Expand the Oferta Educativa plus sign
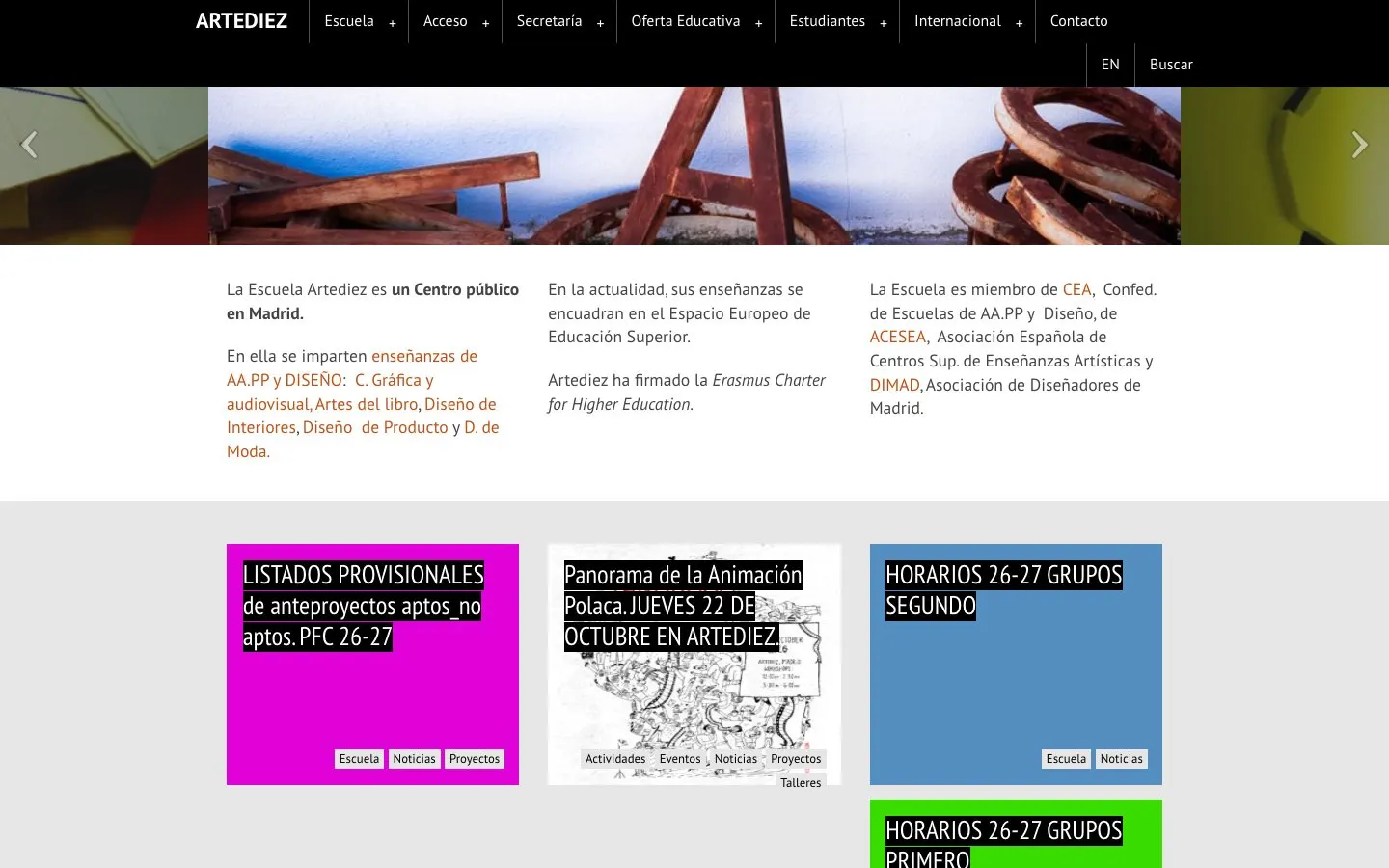 click(758, 23)
